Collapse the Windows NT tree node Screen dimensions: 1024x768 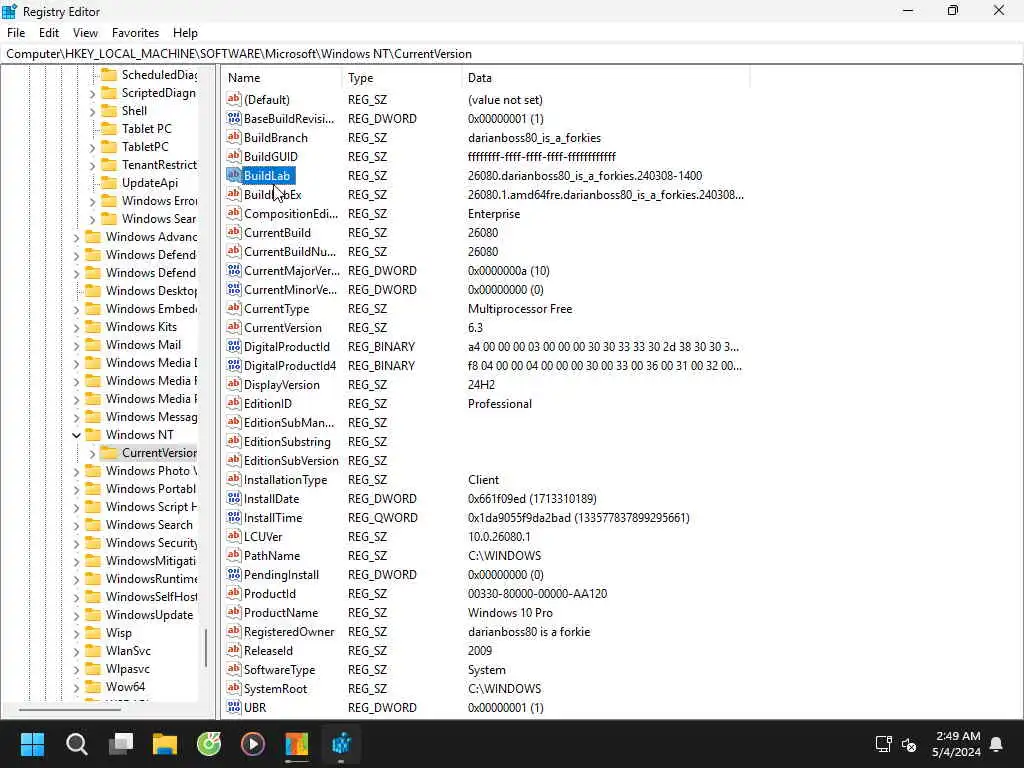pos(76,435)
